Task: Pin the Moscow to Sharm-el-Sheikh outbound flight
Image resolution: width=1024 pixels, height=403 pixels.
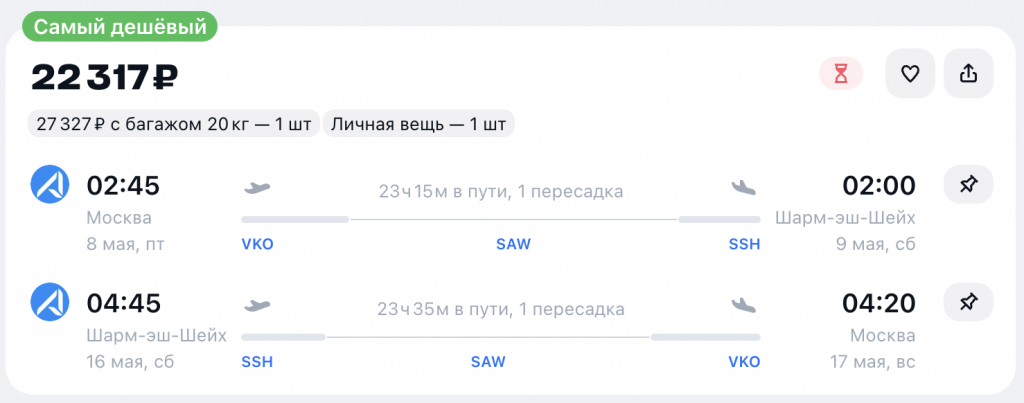Action: point(968,185)
